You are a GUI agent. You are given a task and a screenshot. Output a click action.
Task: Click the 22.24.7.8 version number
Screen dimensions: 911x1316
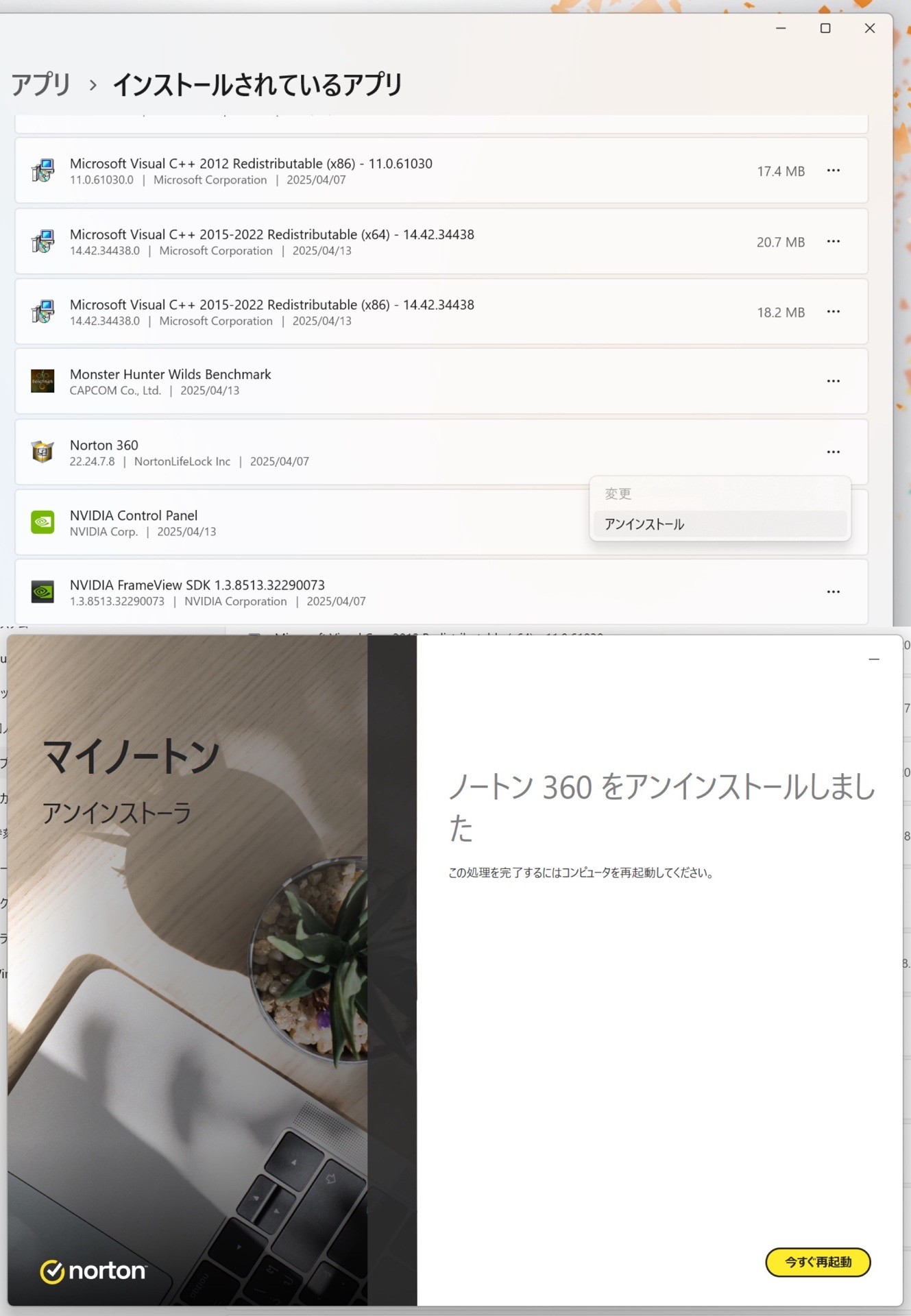pyautogui.click(x=92, y=461)
